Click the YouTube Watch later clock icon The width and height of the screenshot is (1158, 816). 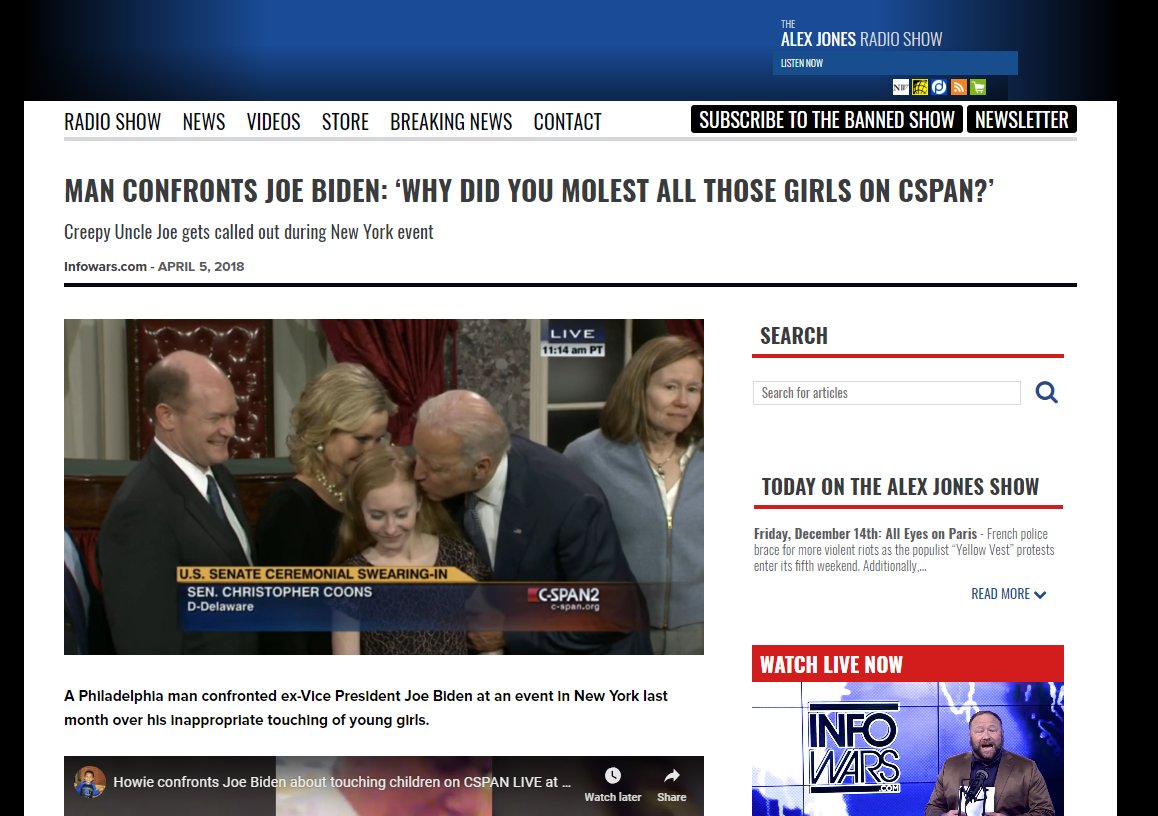pos(613,776)
